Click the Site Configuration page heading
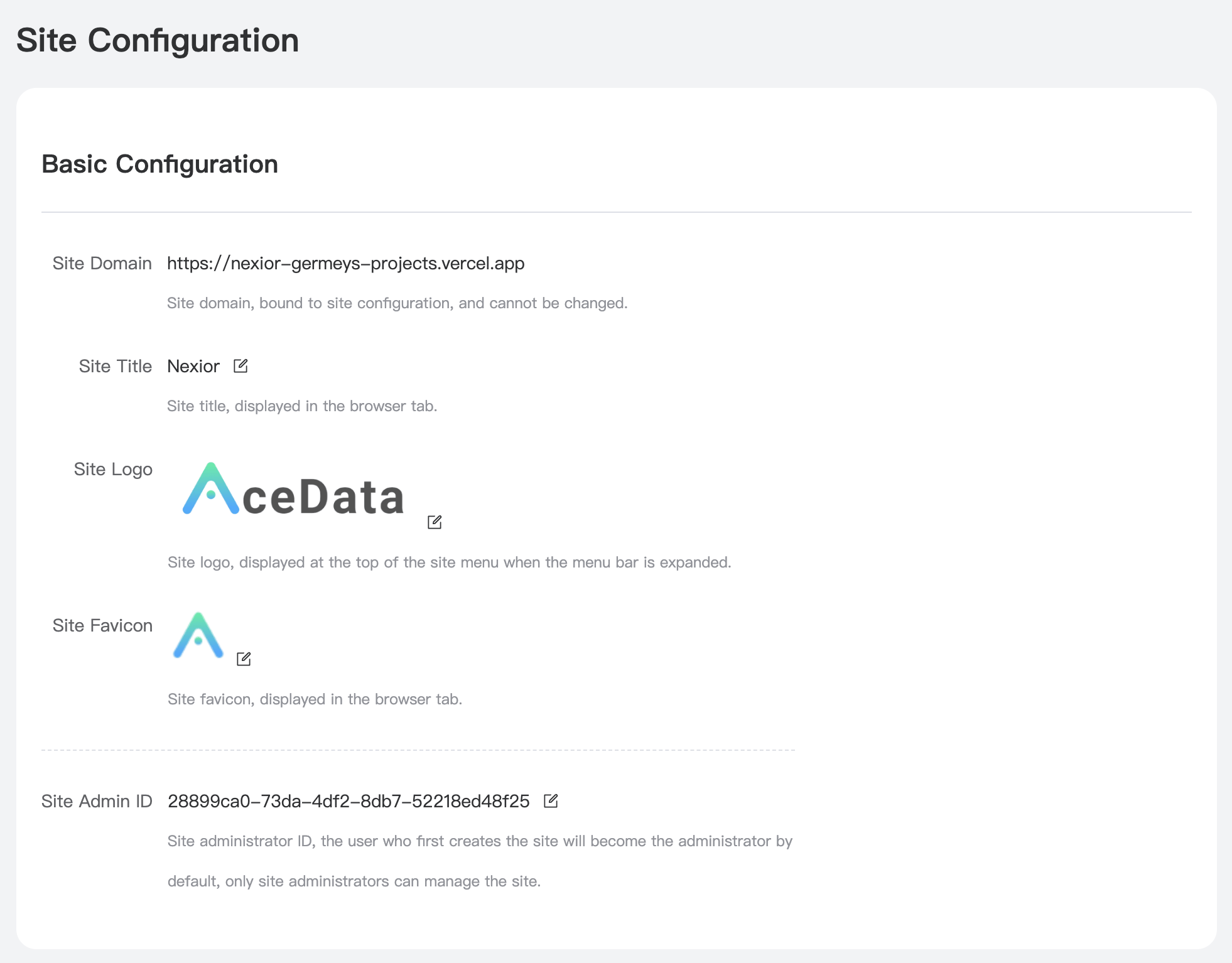 [x=158, y=41]
